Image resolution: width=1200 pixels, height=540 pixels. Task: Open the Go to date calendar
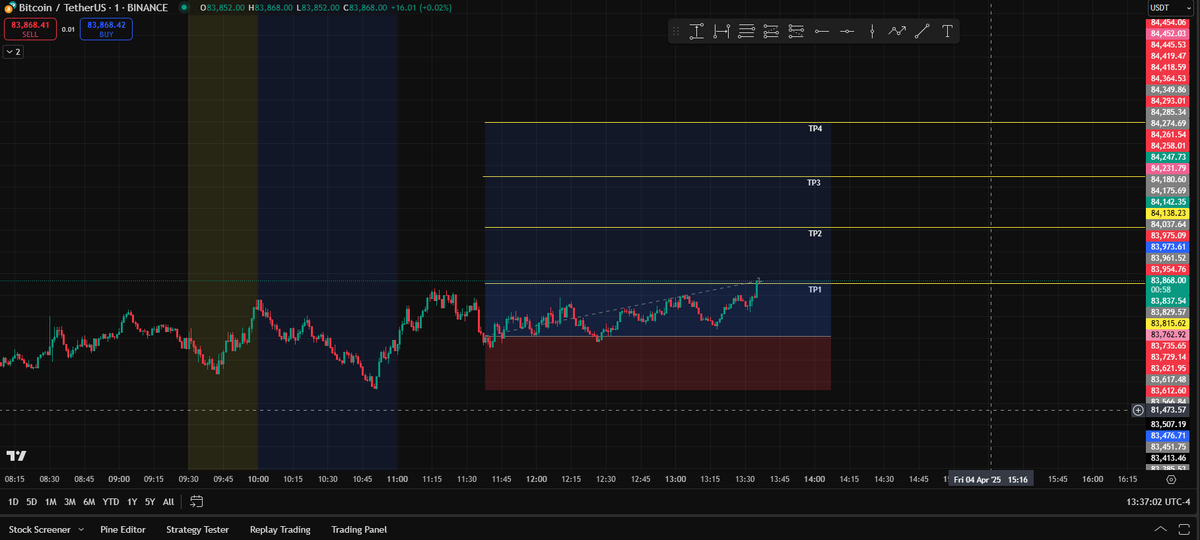click(196, 501)
